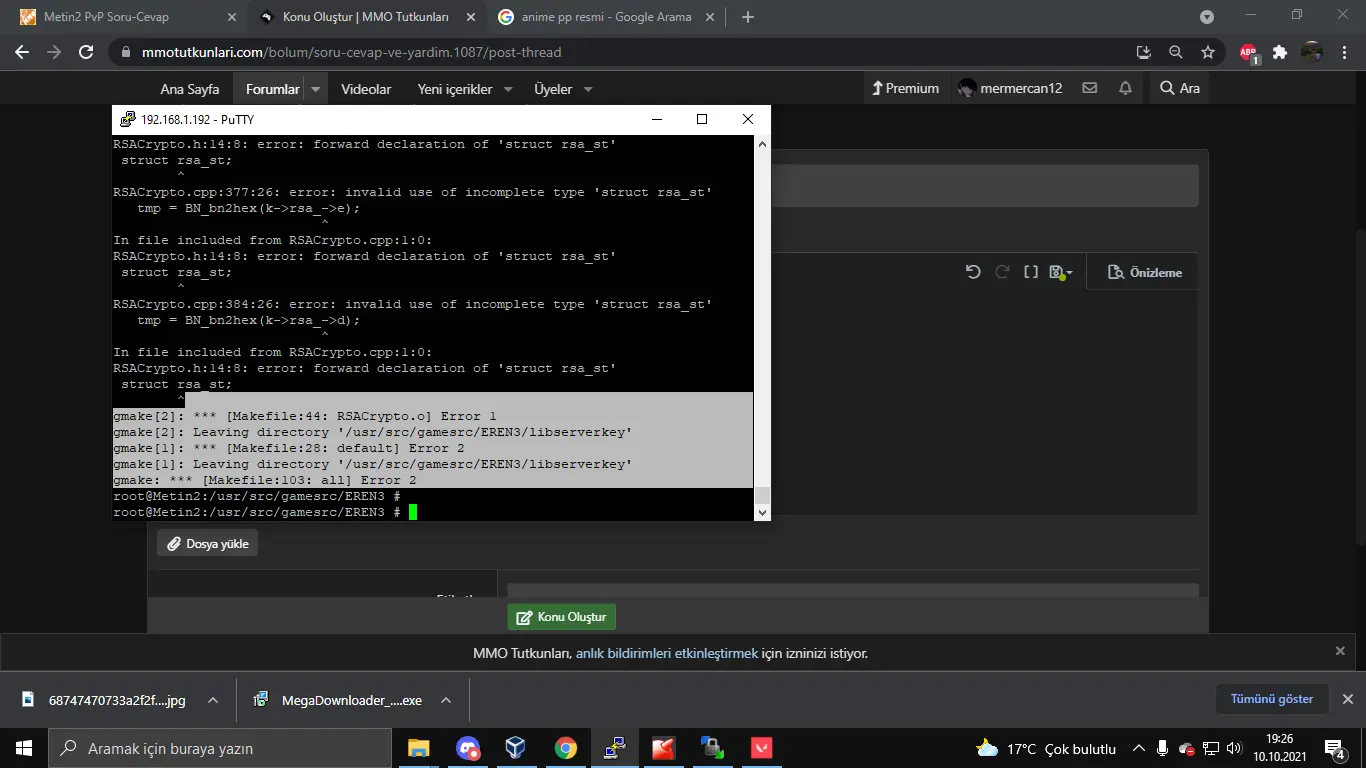This screenshot has height=768, width=1366.
Task: Toggle BB code mode with brackets icon
Action: [1030, 272]
